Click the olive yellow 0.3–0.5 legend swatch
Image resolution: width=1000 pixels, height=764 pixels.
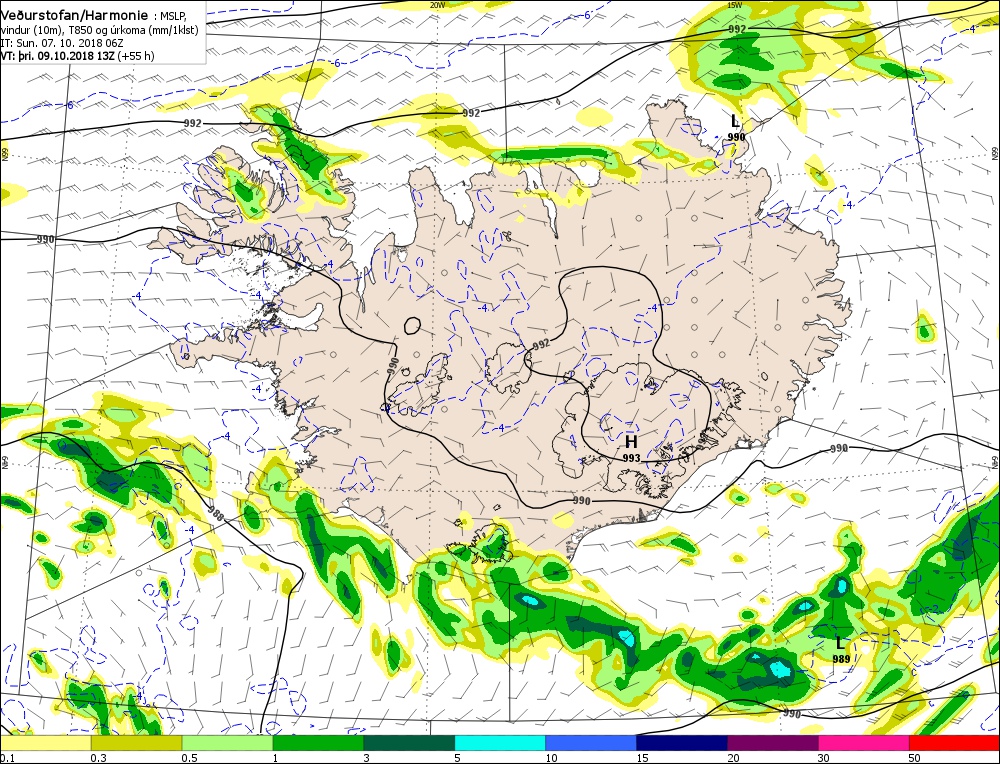[136, 743]
